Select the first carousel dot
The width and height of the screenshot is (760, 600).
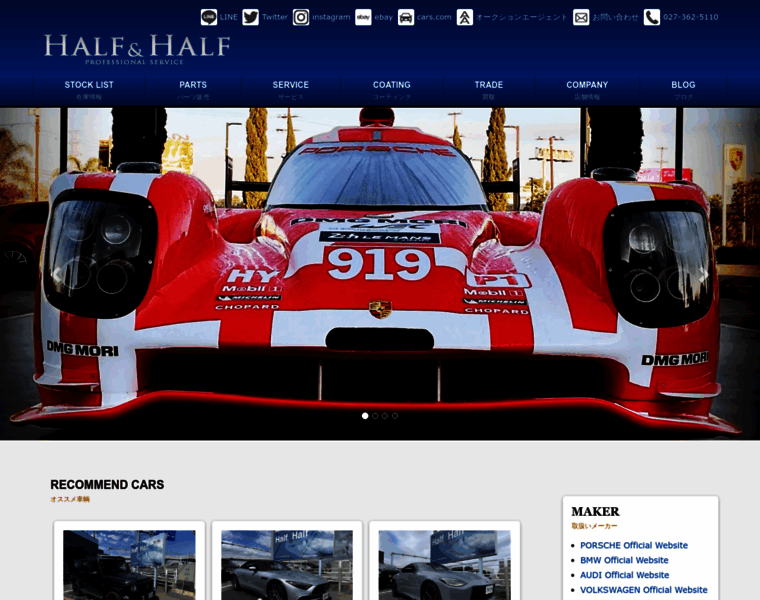click(x=365, y=415)
